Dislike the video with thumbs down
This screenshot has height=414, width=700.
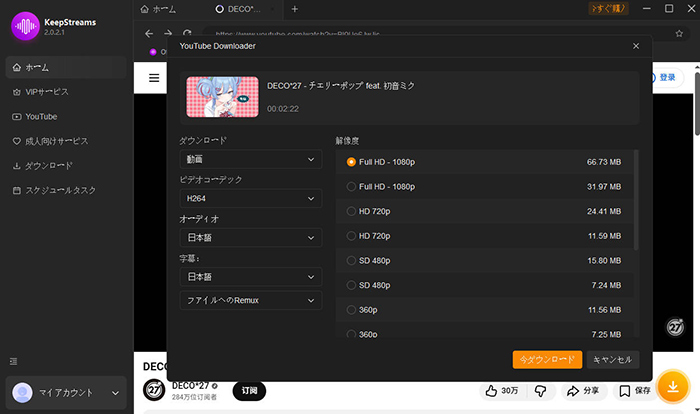pos(540,391)
